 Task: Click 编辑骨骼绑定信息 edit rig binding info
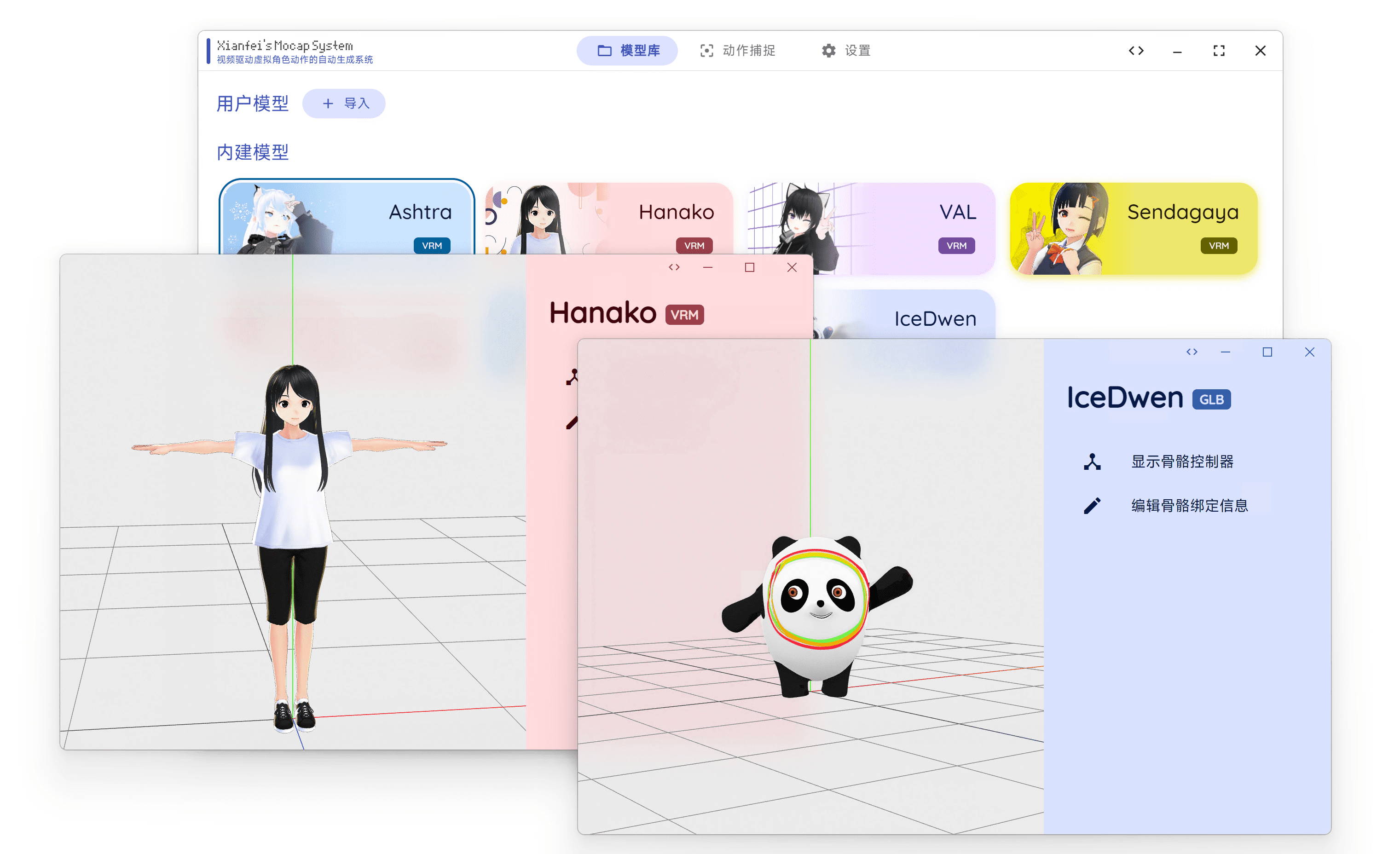tap(1189, 506)
